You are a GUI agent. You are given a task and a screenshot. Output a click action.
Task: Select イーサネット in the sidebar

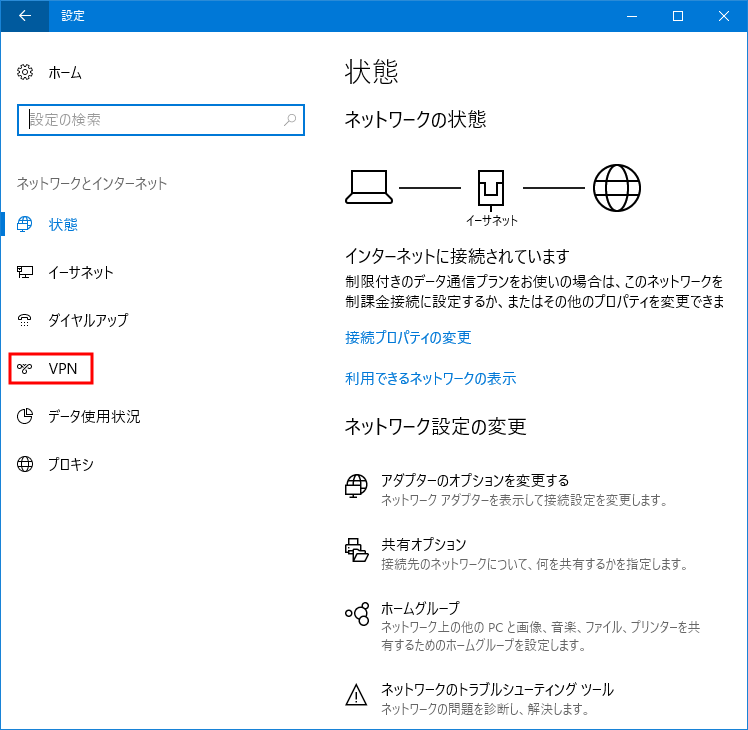pyautogui.click(x=81, y=273)
